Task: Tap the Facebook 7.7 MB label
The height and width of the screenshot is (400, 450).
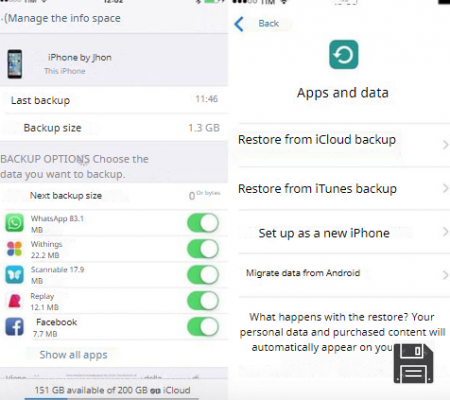Action: [x=55, y=328]
